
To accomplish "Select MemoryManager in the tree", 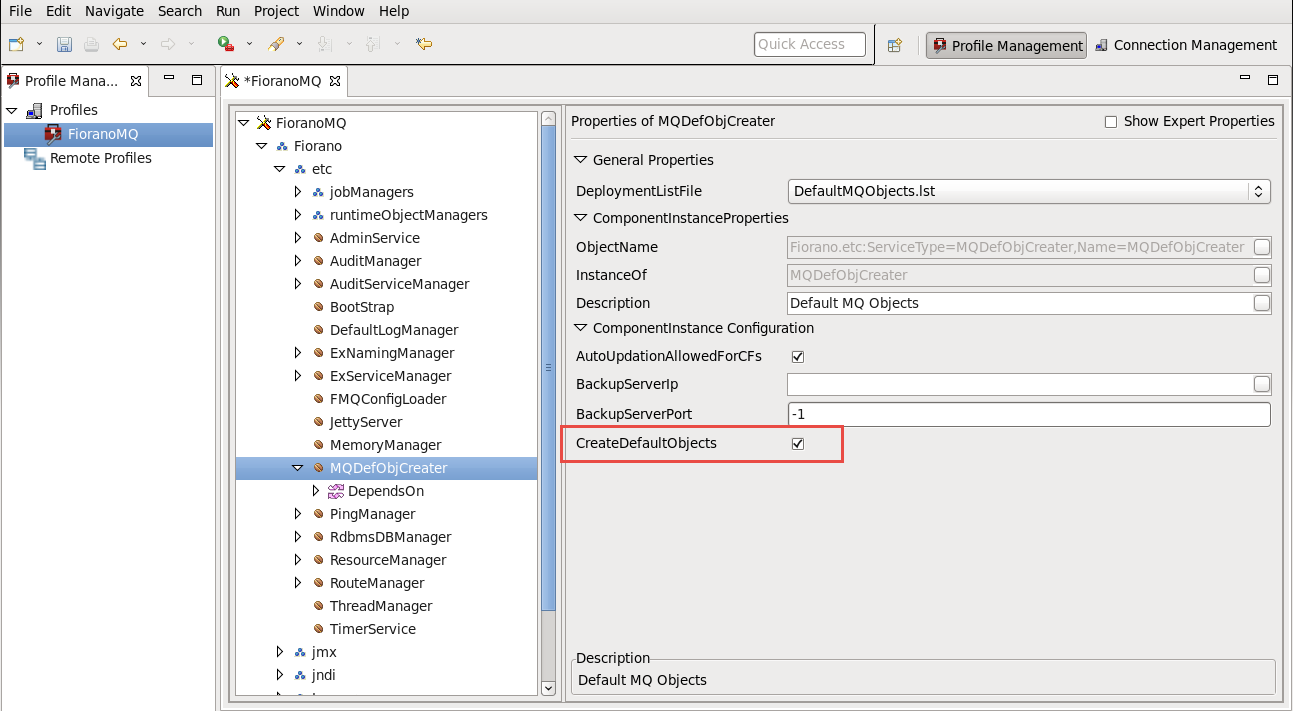I will (385, 445).
